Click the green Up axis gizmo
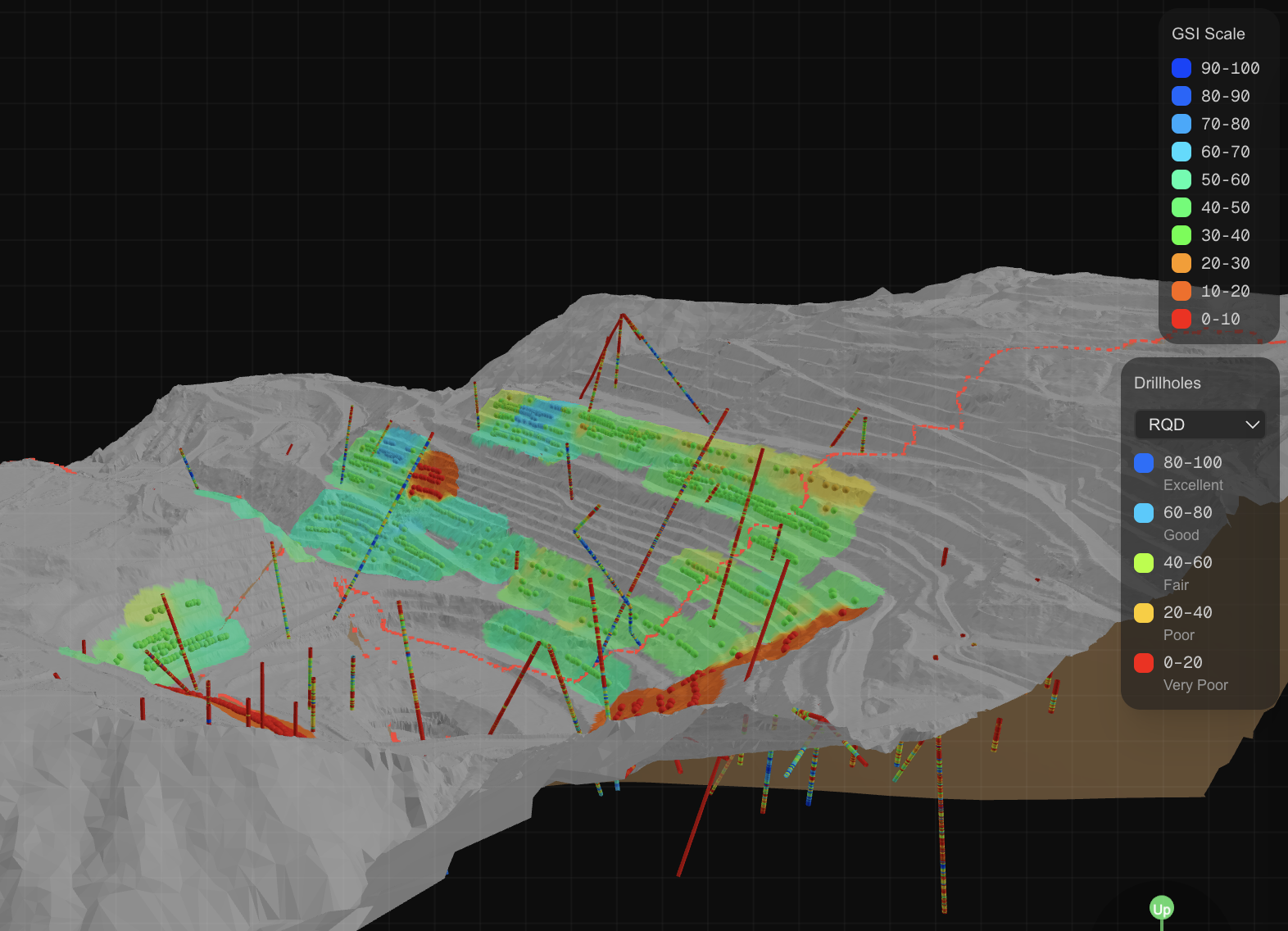 [x=1162, y=909]
